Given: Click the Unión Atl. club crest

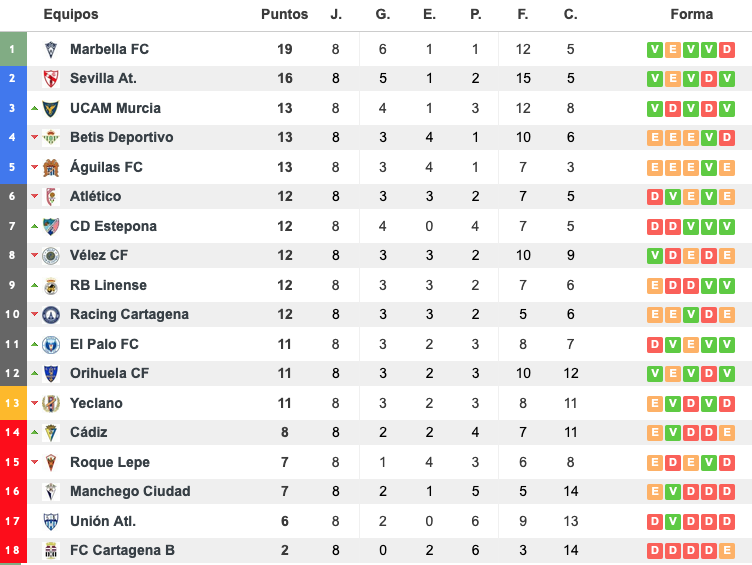Looking at the screenshot, I should pyautogui.click(x=51, y=521).
